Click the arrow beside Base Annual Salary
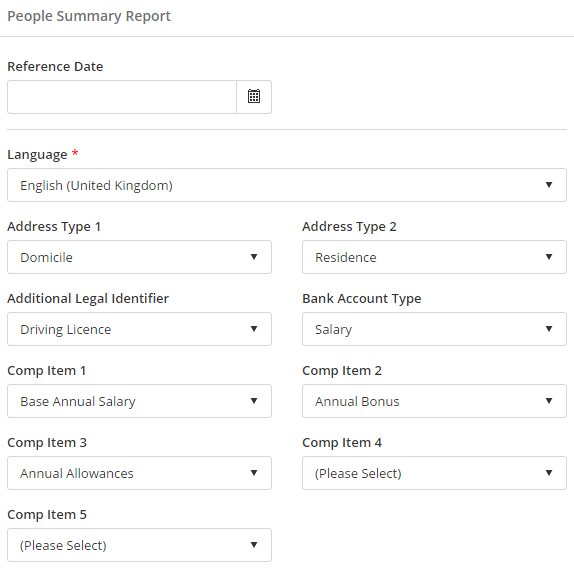574x570 pixels. tap(254, 401)
